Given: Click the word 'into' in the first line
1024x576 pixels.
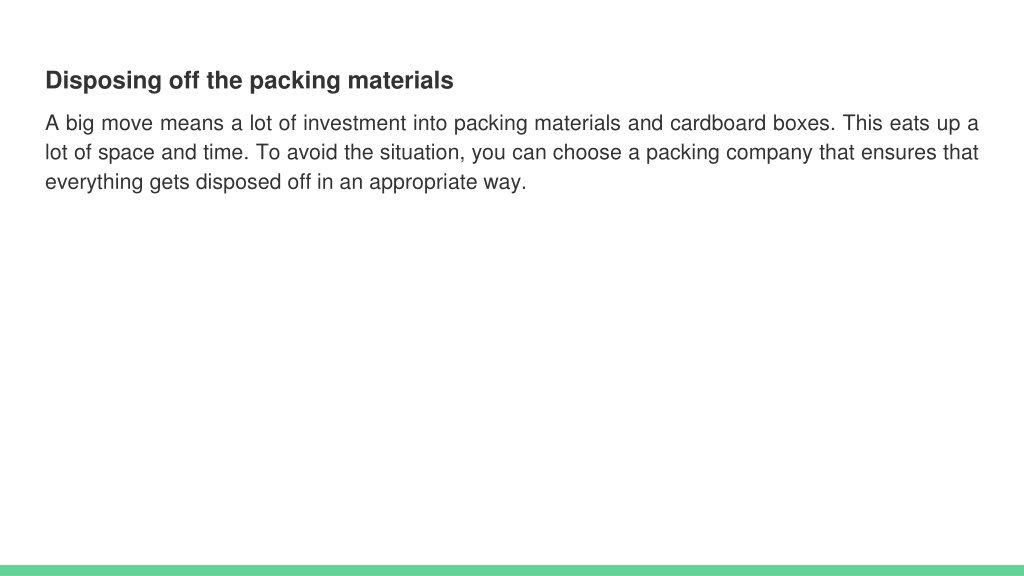Looking at the screenshot, I should coord(430,123).
